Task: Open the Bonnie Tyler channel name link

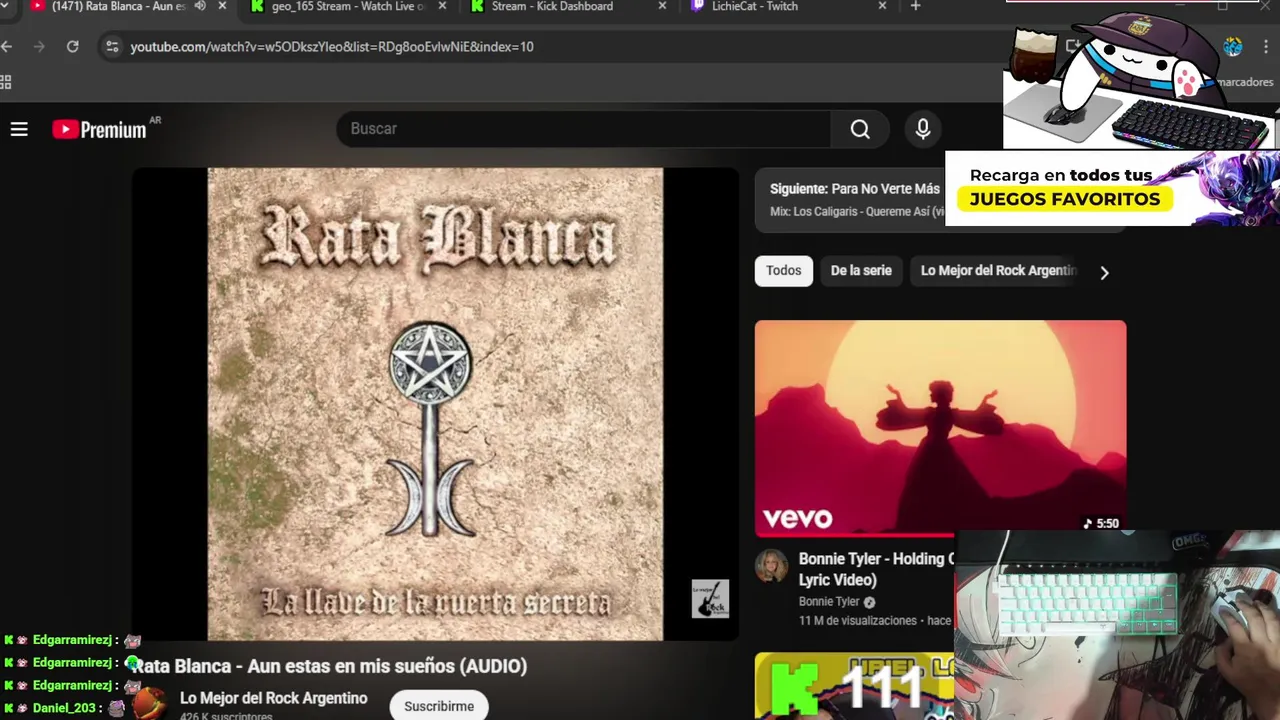Action: click(x=829, y=602)
